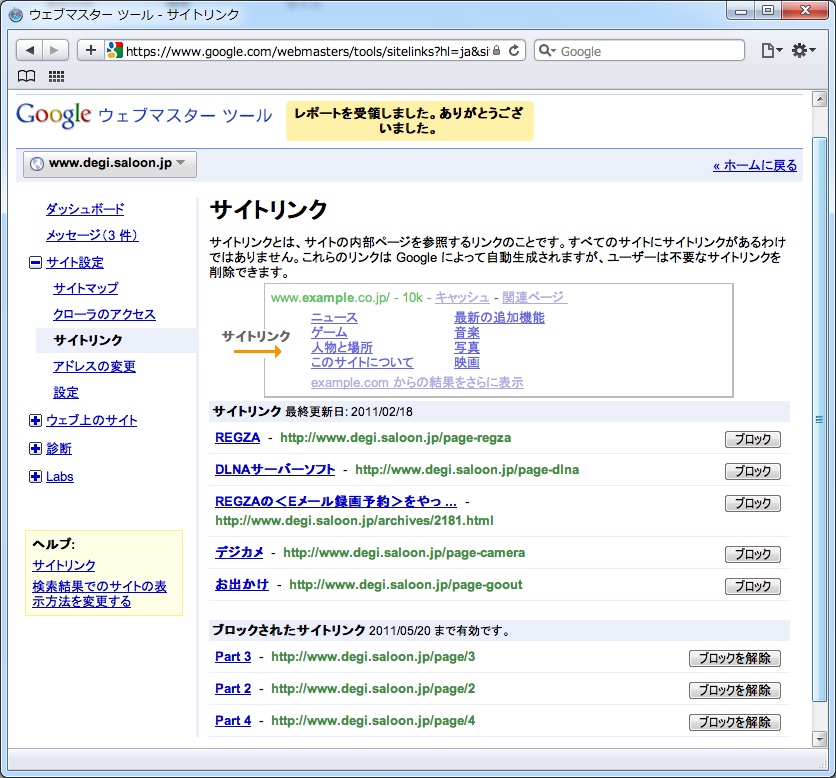Viewport: 836px width, 778px height.
Task: Block the DLNAサーバーソフト sitelink
Action: tap(752, 471)
